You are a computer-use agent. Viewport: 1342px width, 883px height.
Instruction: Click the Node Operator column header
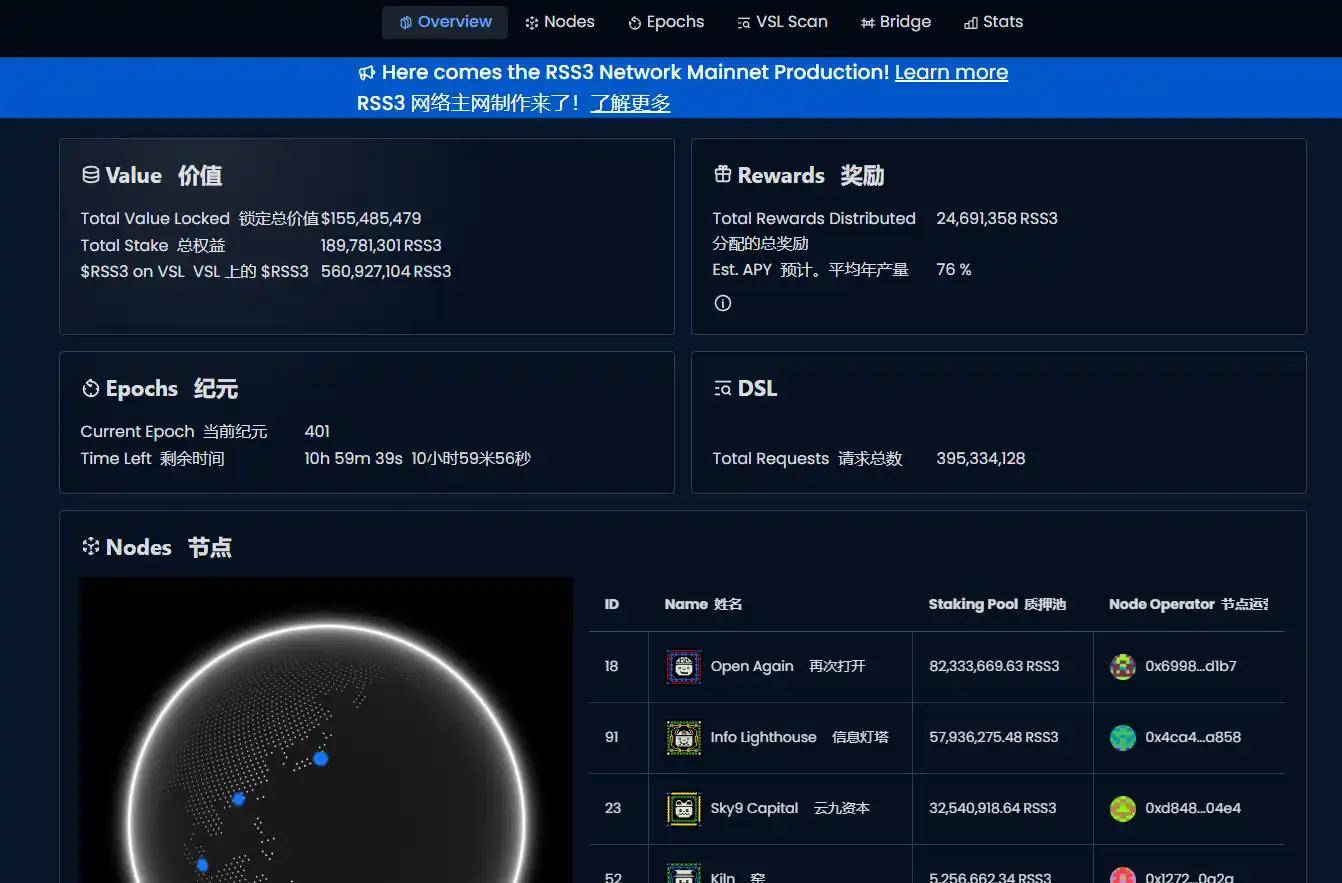[x=1188, y=604]
